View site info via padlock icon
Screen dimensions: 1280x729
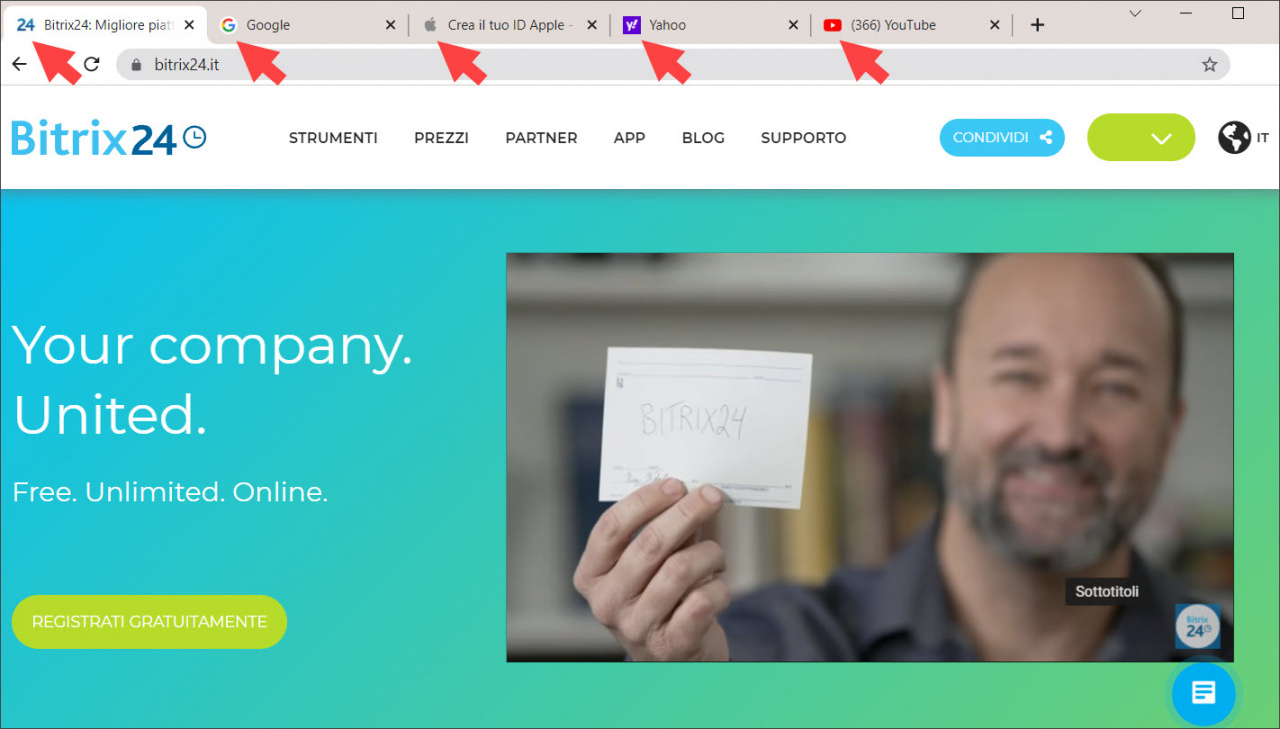(137, 65)
